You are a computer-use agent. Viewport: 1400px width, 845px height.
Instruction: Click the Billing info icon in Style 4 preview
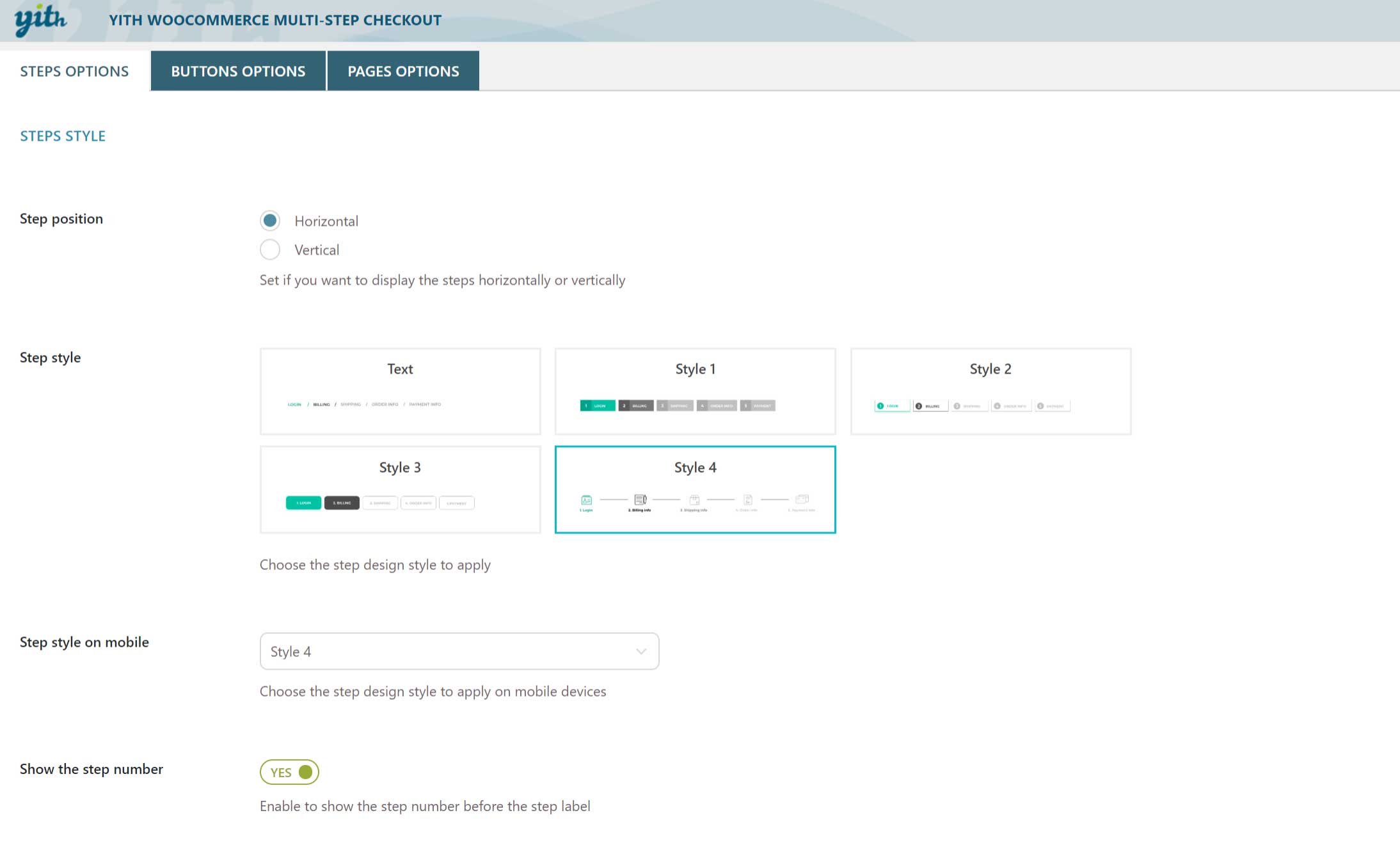point(640,499)
